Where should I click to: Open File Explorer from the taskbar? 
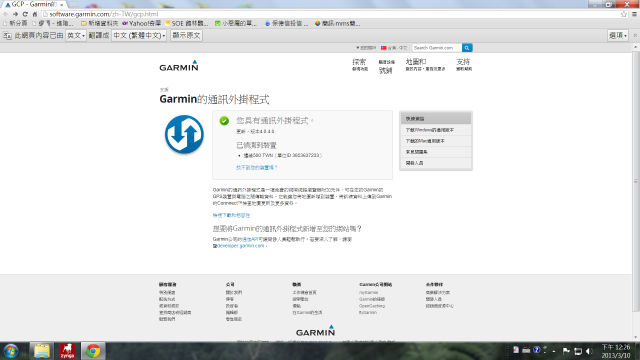[x=41, y=351]
